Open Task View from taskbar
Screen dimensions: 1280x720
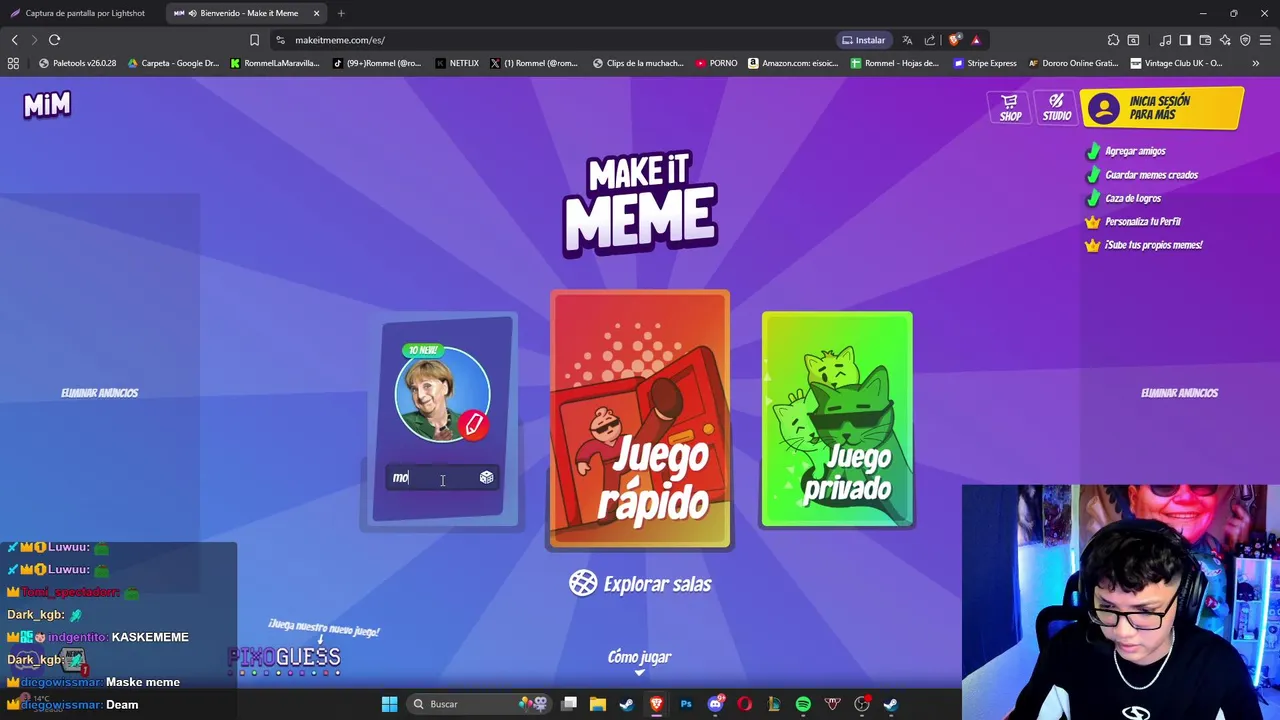point(569,704)
